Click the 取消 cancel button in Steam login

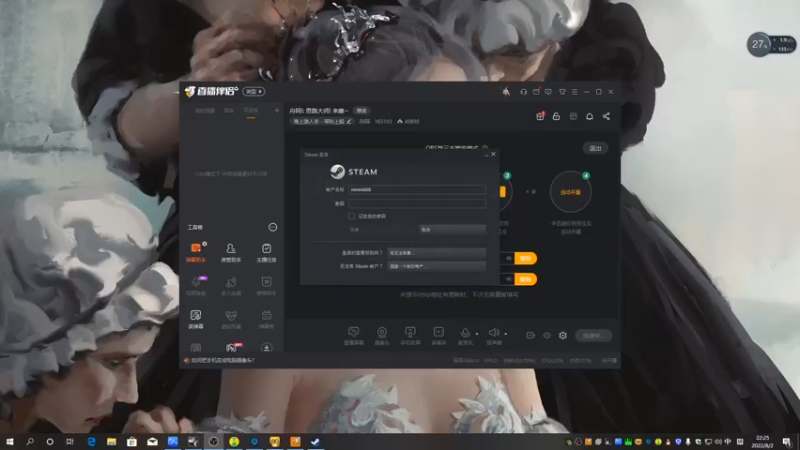tap(452, 230)
